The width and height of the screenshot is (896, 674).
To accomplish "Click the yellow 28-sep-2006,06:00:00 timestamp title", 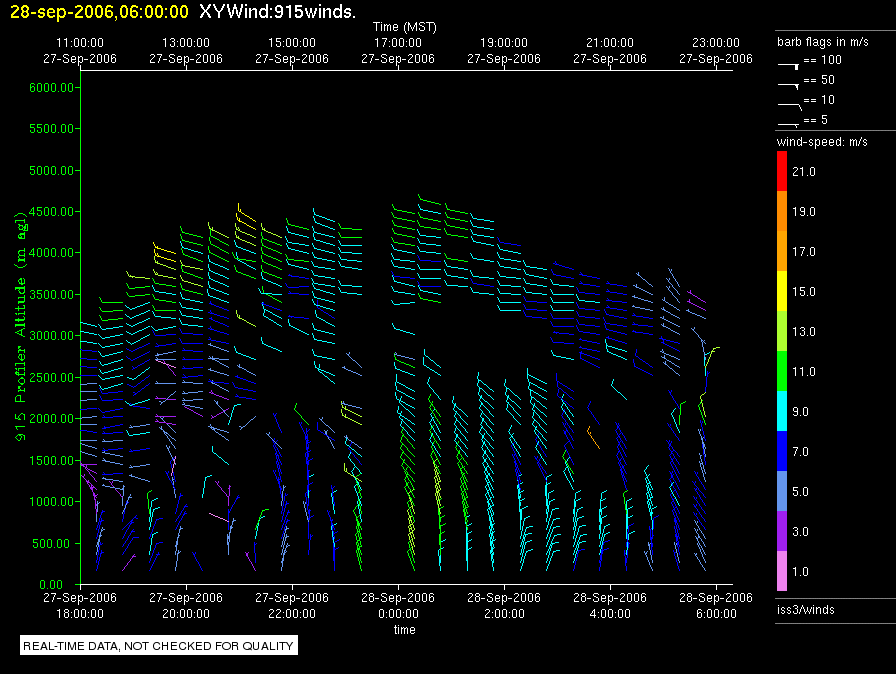I will click(x=95, y=10).
